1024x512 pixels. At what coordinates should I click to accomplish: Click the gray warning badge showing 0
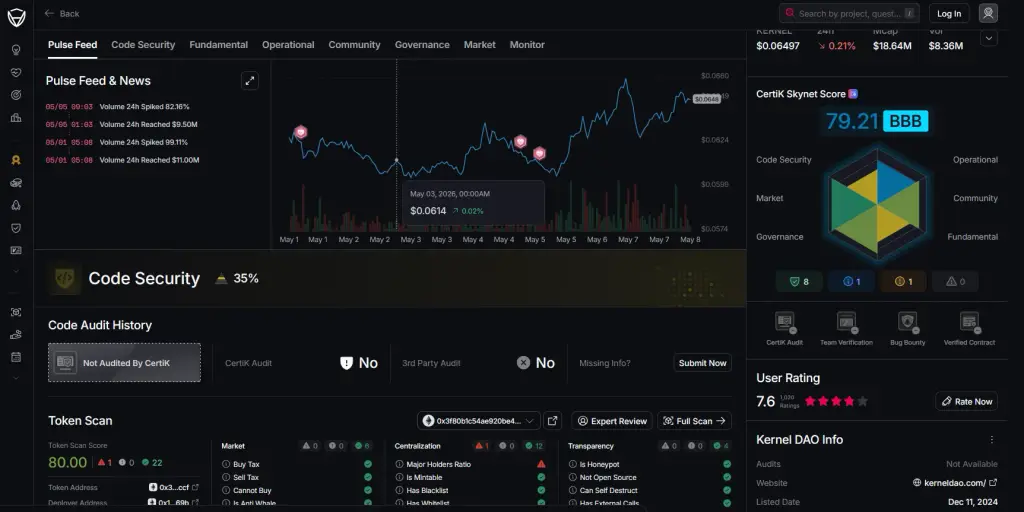click(x=955, y=281)
